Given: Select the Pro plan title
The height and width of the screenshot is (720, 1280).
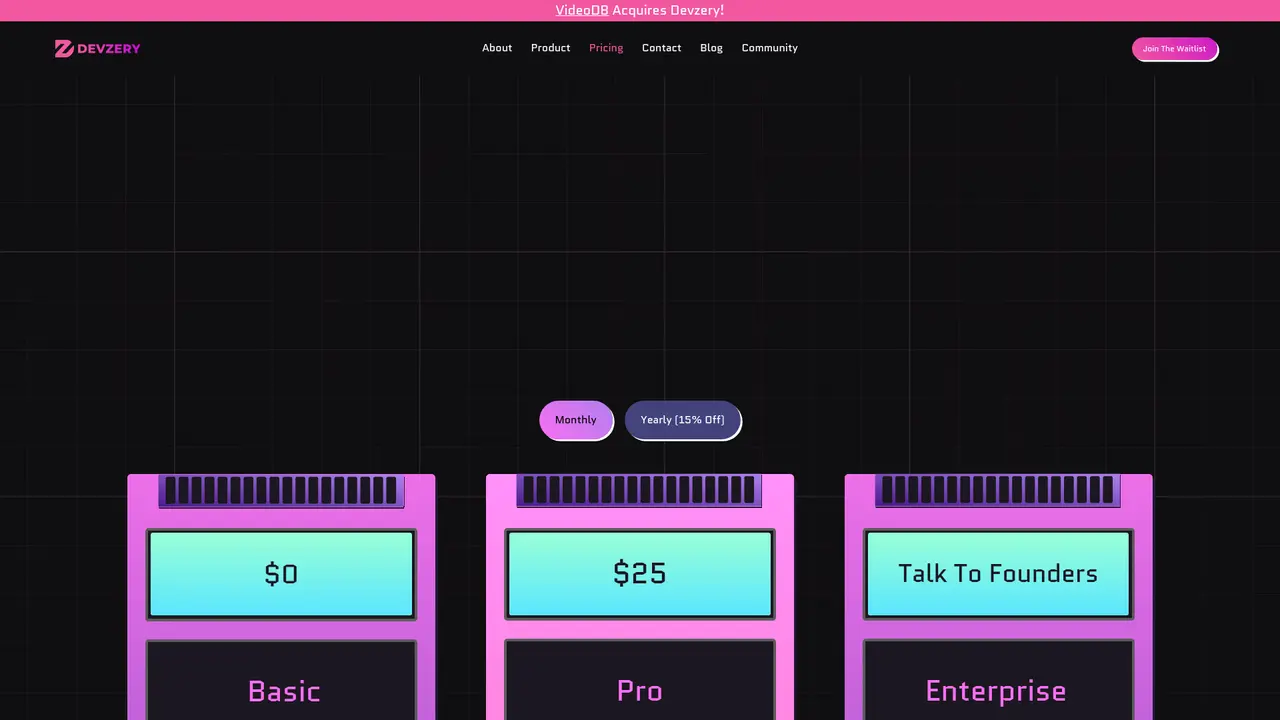Looking at the screenshot, I should coord(640,691).
